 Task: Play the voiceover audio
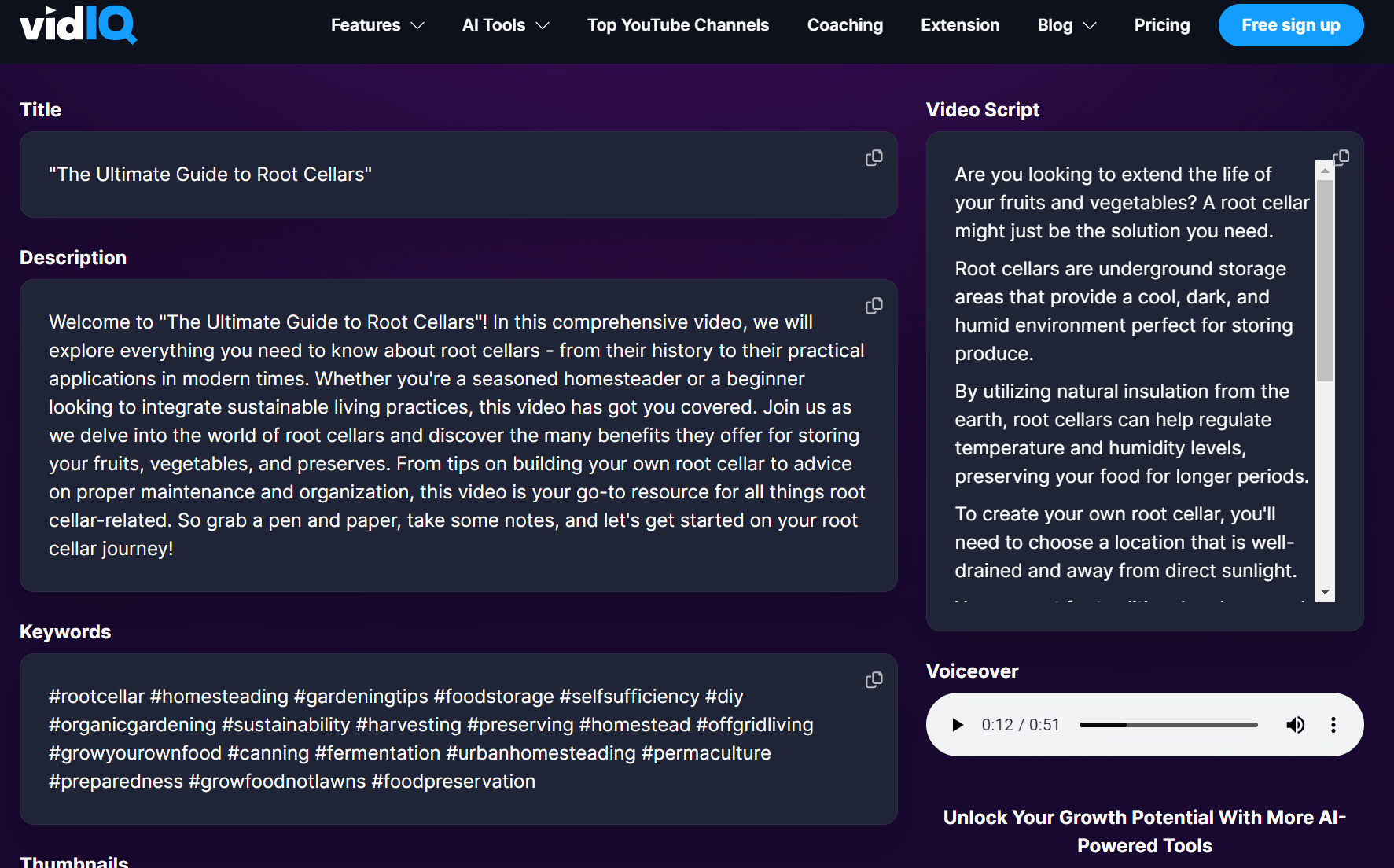[958, 724]
